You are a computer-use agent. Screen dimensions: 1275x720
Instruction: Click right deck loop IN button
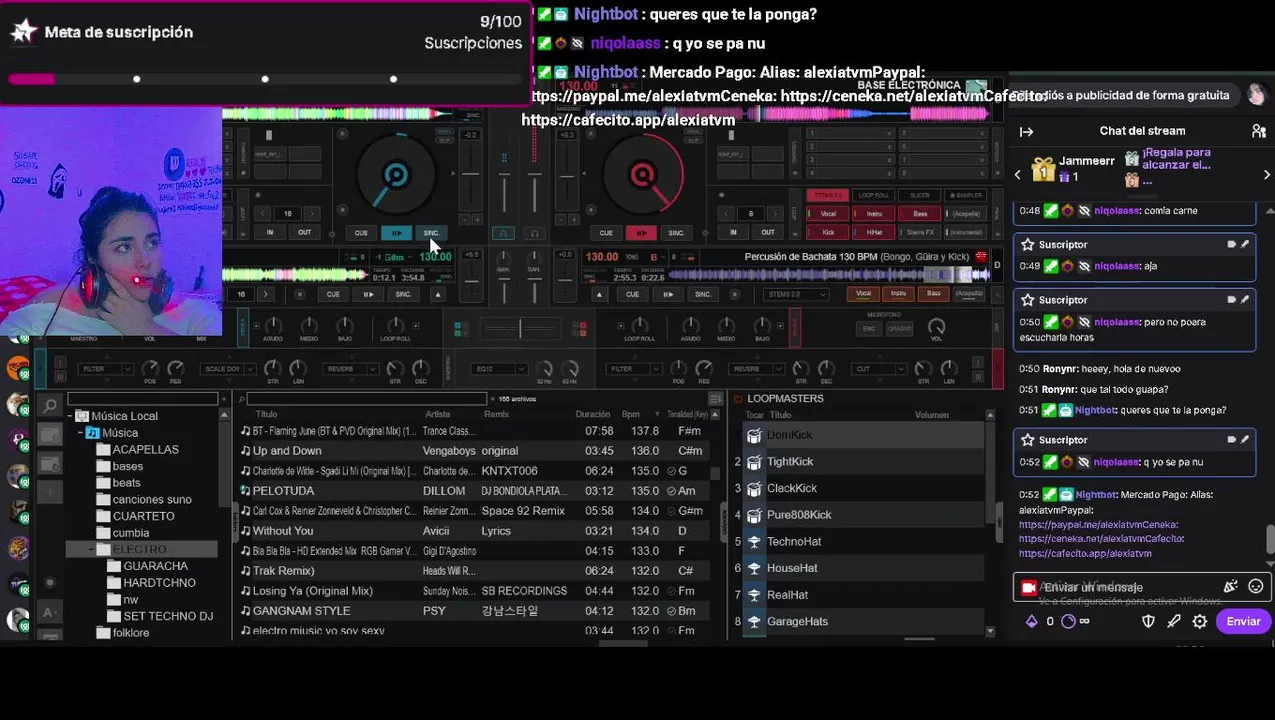733,232
